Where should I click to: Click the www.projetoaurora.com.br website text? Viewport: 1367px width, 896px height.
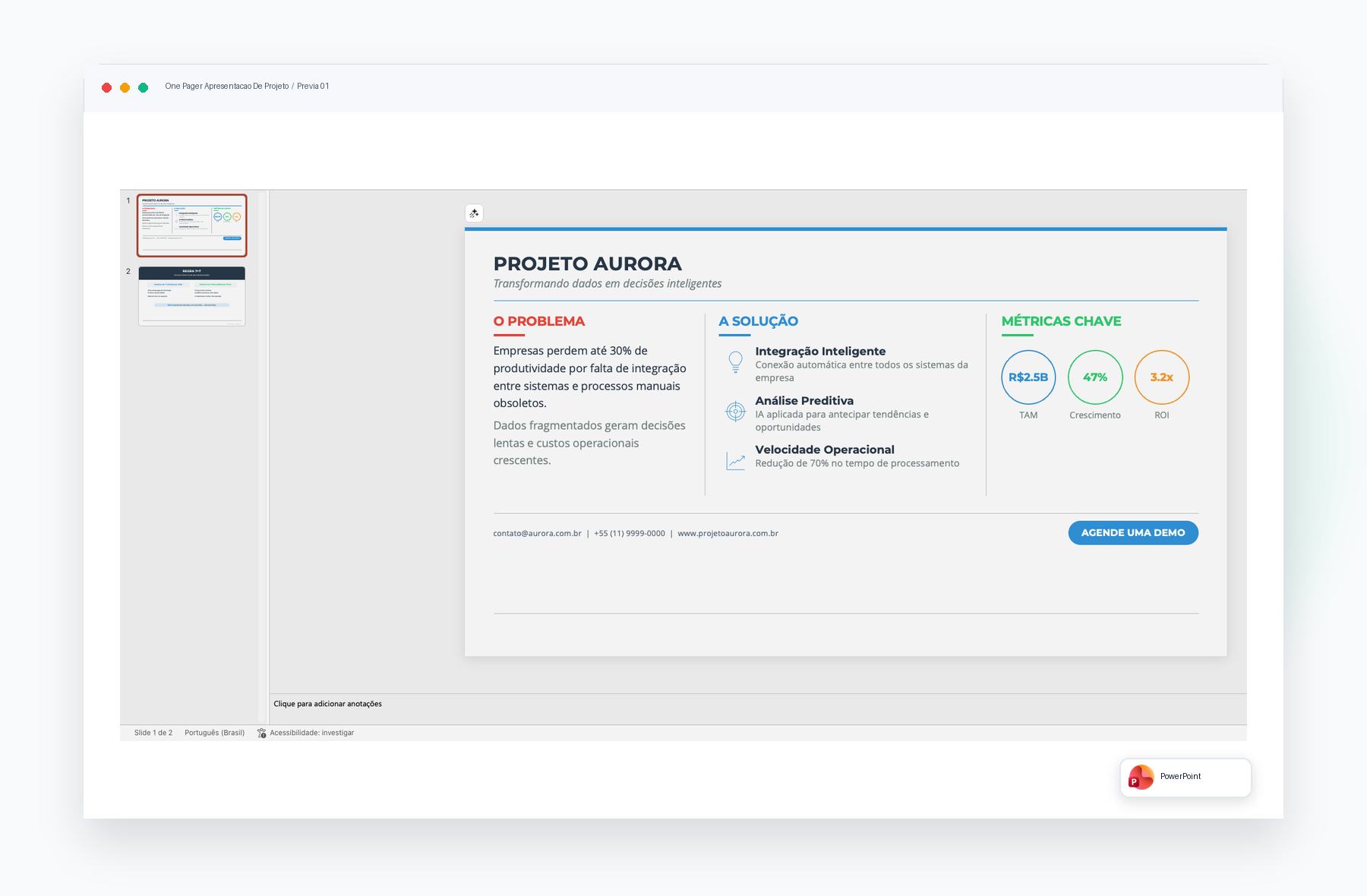tap(728, 533)
